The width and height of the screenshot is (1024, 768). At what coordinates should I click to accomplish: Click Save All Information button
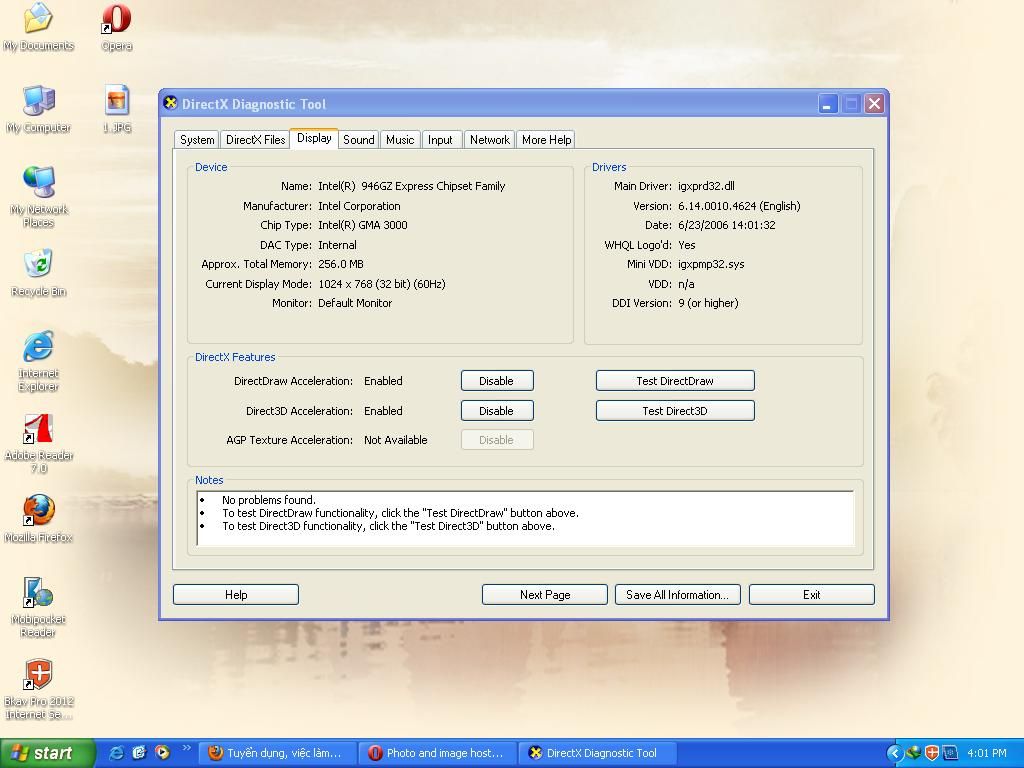coord(677,595)
